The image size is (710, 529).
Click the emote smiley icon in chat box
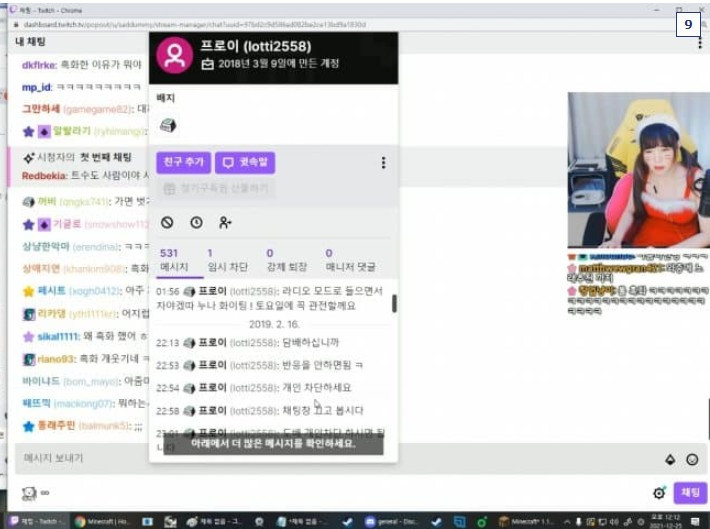click(692, 460)
